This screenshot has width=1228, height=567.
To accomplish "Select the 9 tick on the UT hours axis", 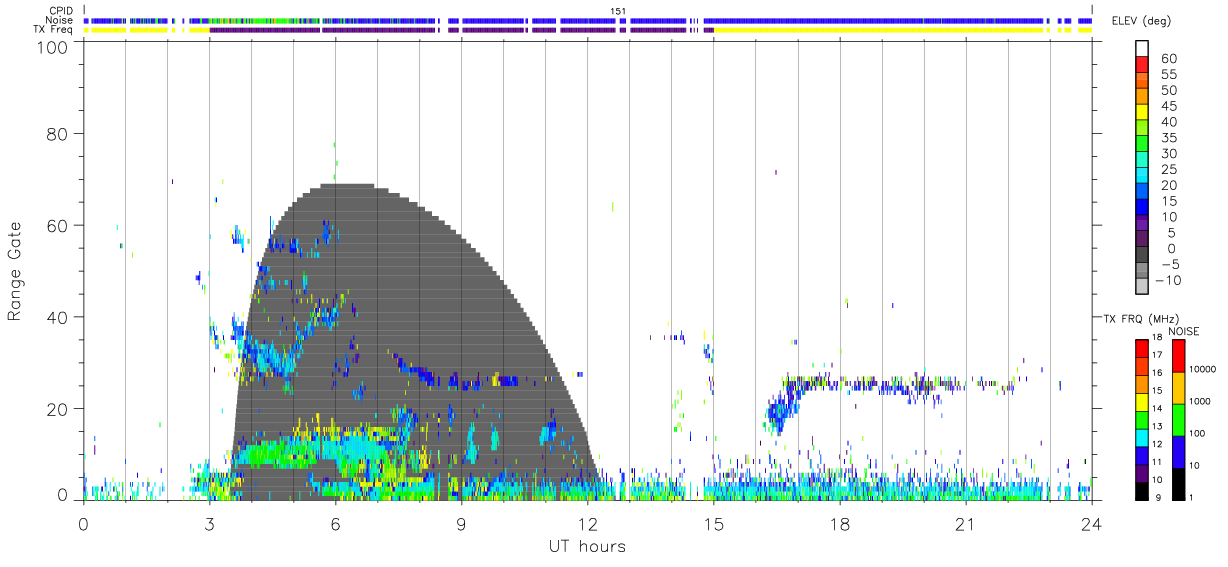I will [x=461, y=523].
